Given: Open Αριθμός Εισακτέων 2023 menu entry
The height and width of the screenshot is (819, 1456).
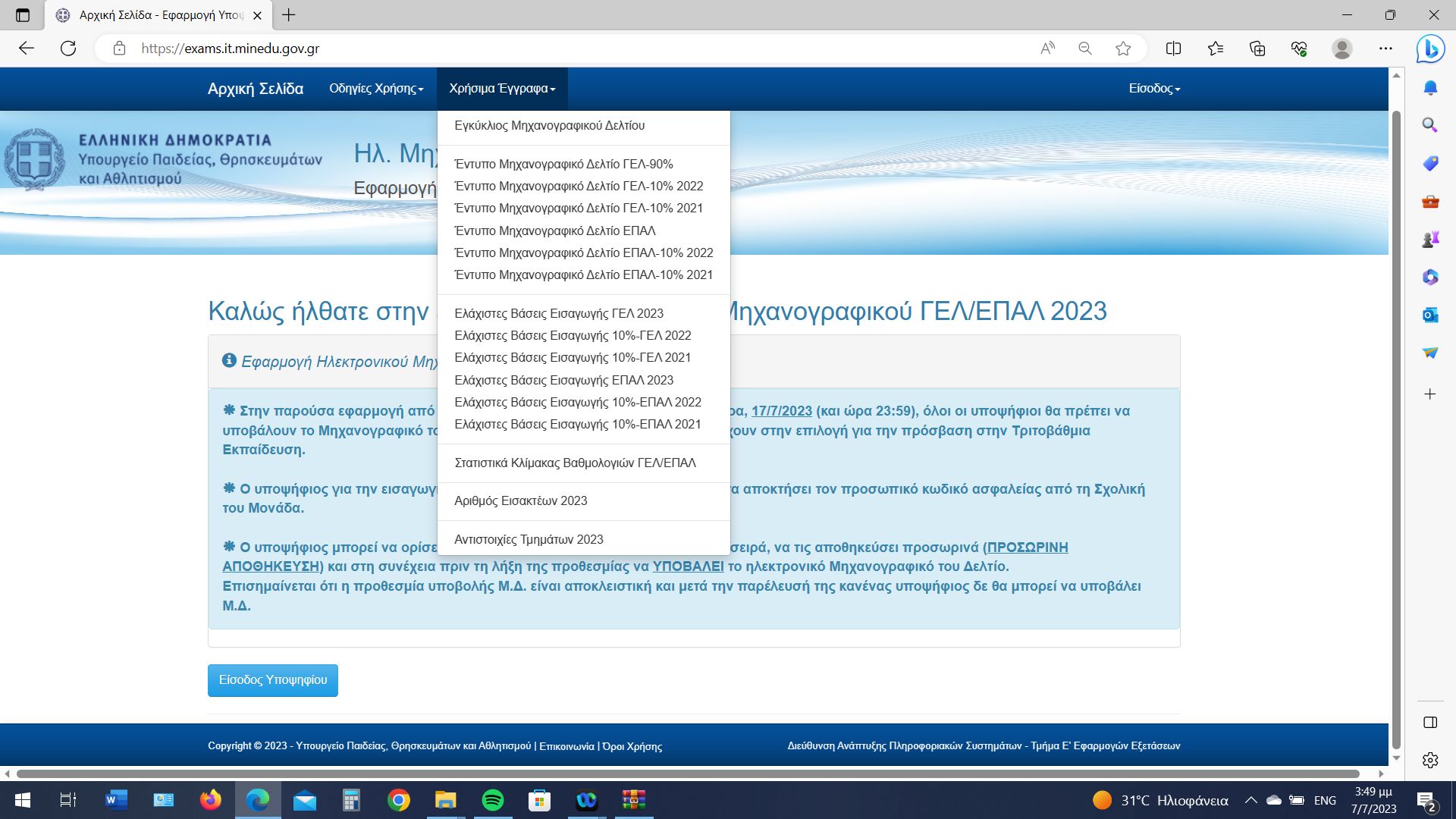Looking at the screenshot, I should [520, 500].
